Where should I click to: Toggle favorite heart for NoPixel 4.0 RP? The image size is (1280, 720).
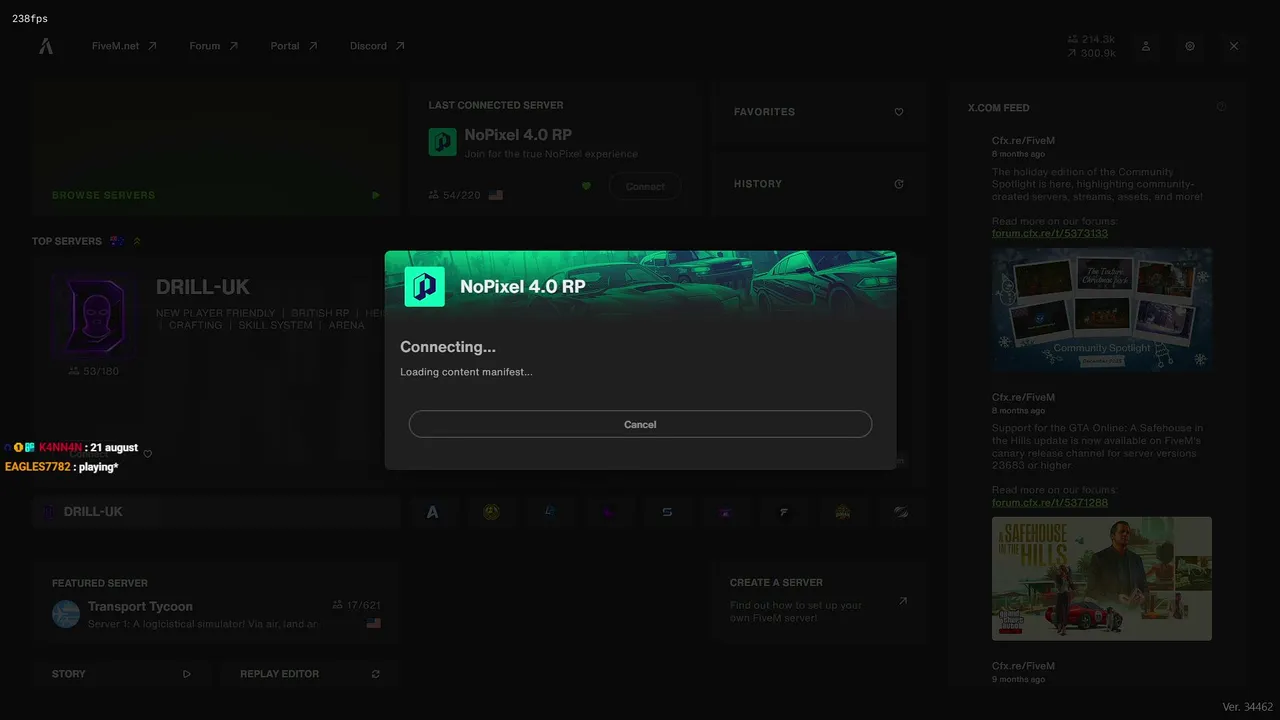586,186
